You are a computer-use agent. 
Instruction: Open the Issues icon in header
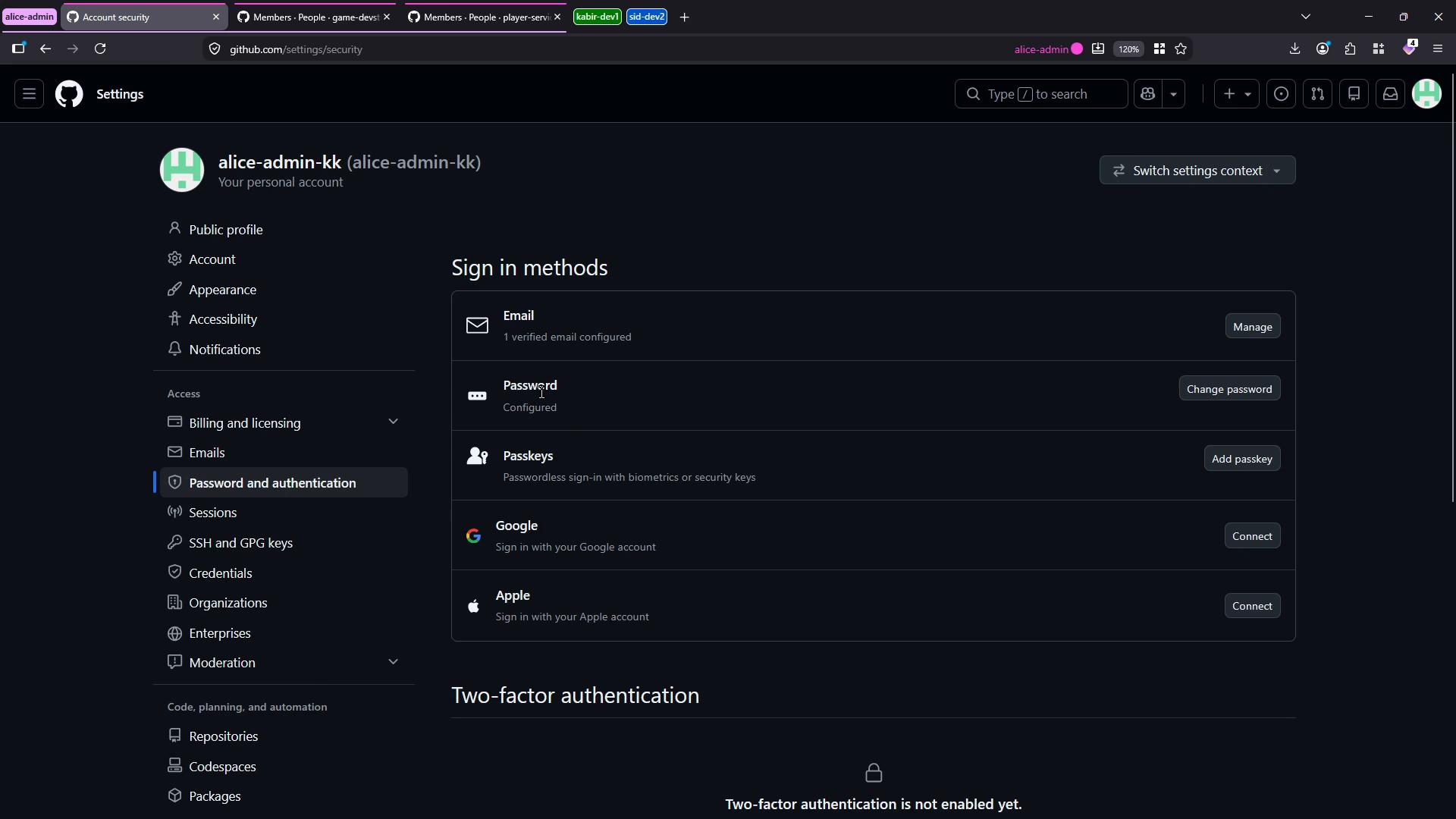[x=1281, y=94]
